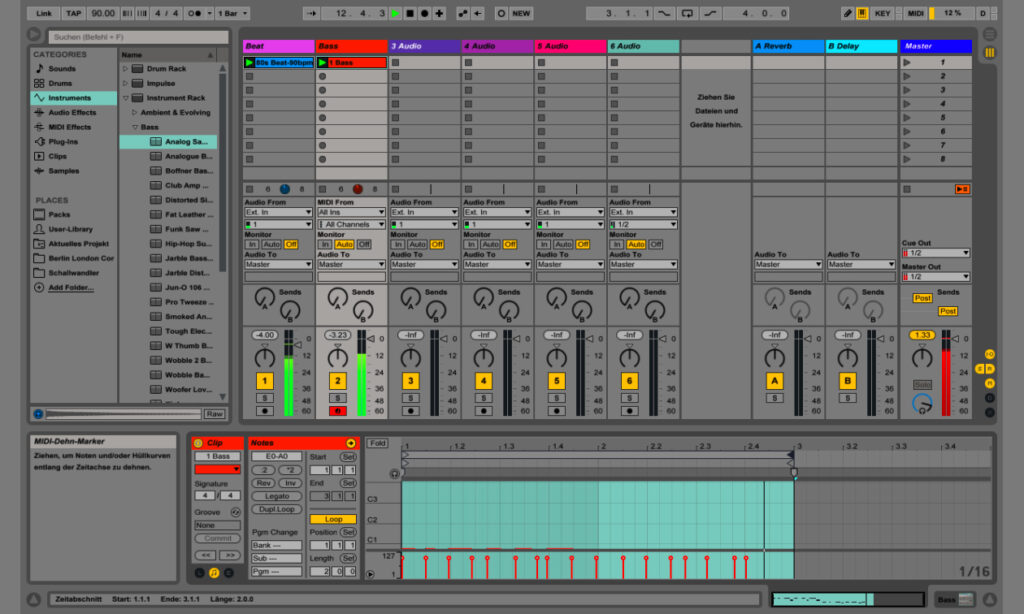Open the quantization 1 Bar menu
The height and width of the screenshot is (614, 1024).
(x=232, y=13)
